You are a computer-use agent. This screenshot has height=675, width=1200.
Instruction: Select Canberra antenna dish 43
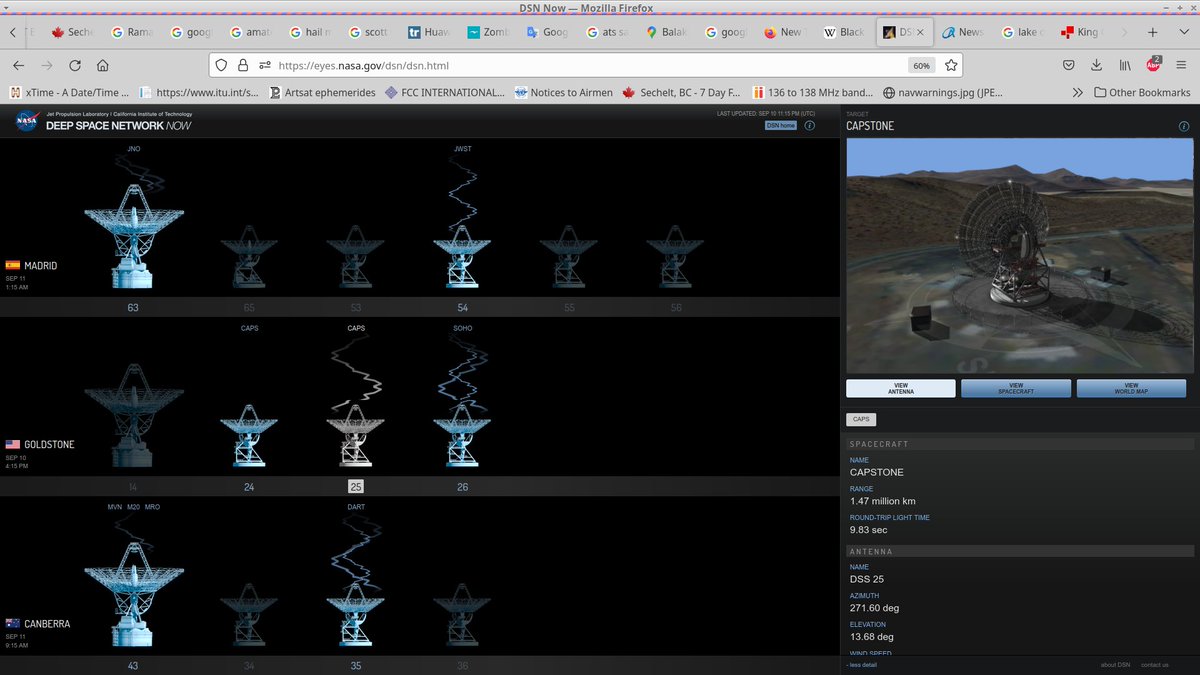click(133, 594)
